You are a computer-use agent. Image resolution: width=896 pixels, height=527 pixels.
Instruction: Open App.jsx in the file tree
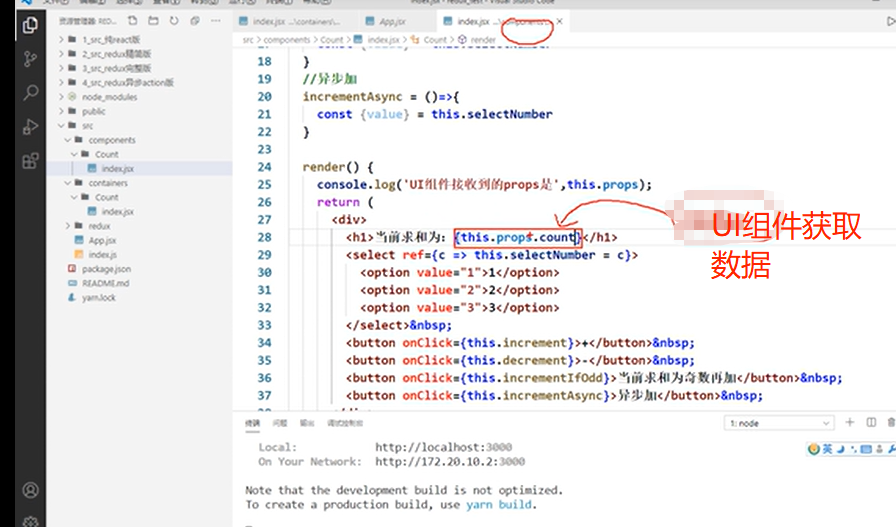(x=103, y=240)
